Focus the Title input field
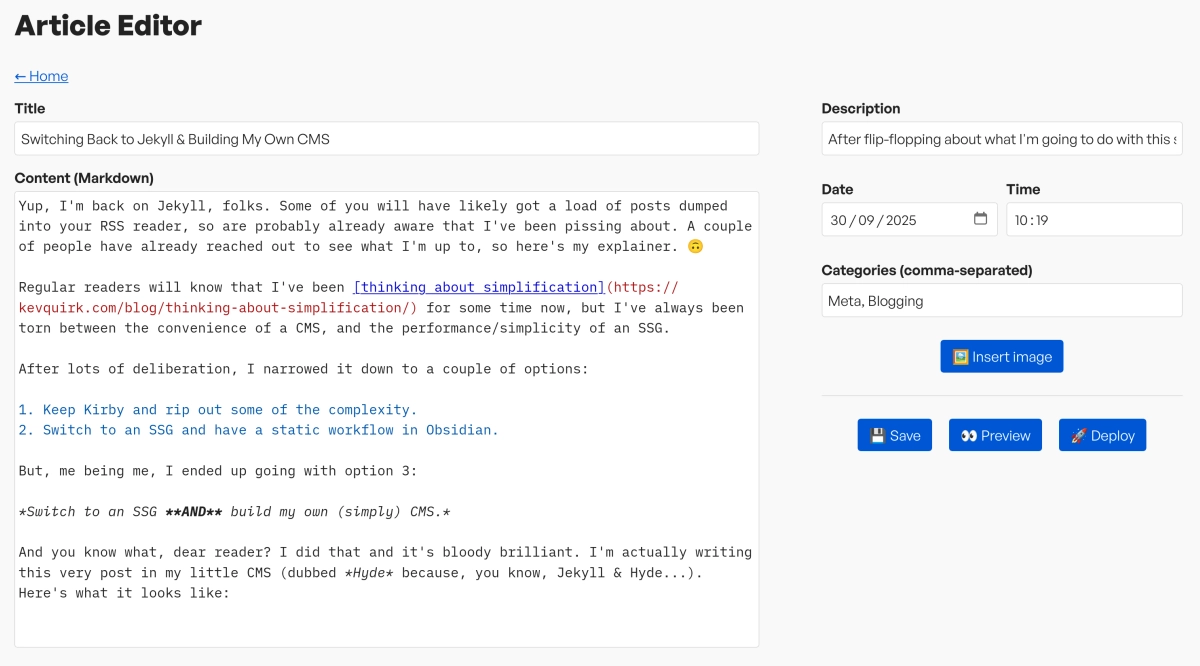Viewport: 1200px width, 666px height. (386, 139)
